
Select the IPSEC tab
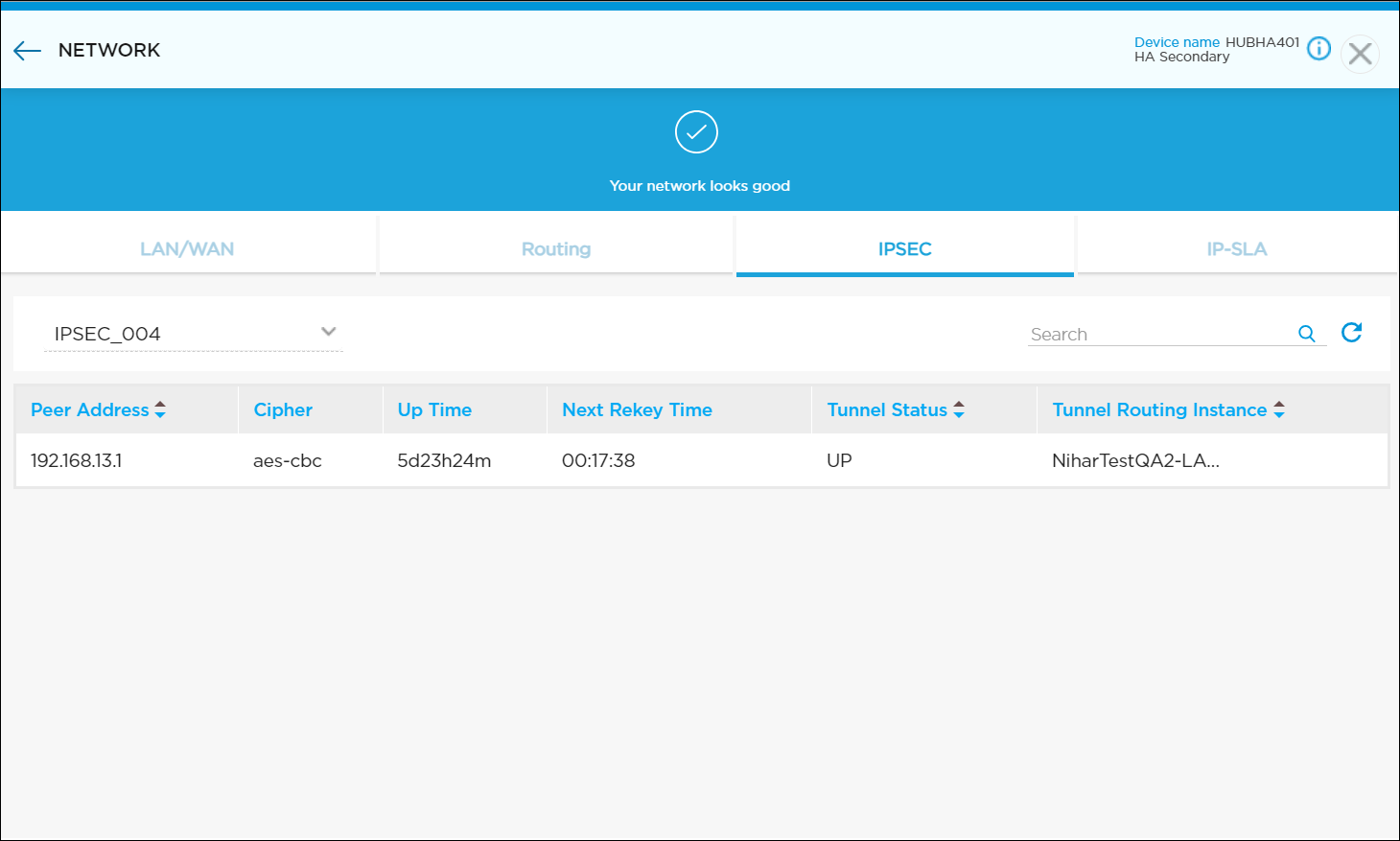click(904, 249)
